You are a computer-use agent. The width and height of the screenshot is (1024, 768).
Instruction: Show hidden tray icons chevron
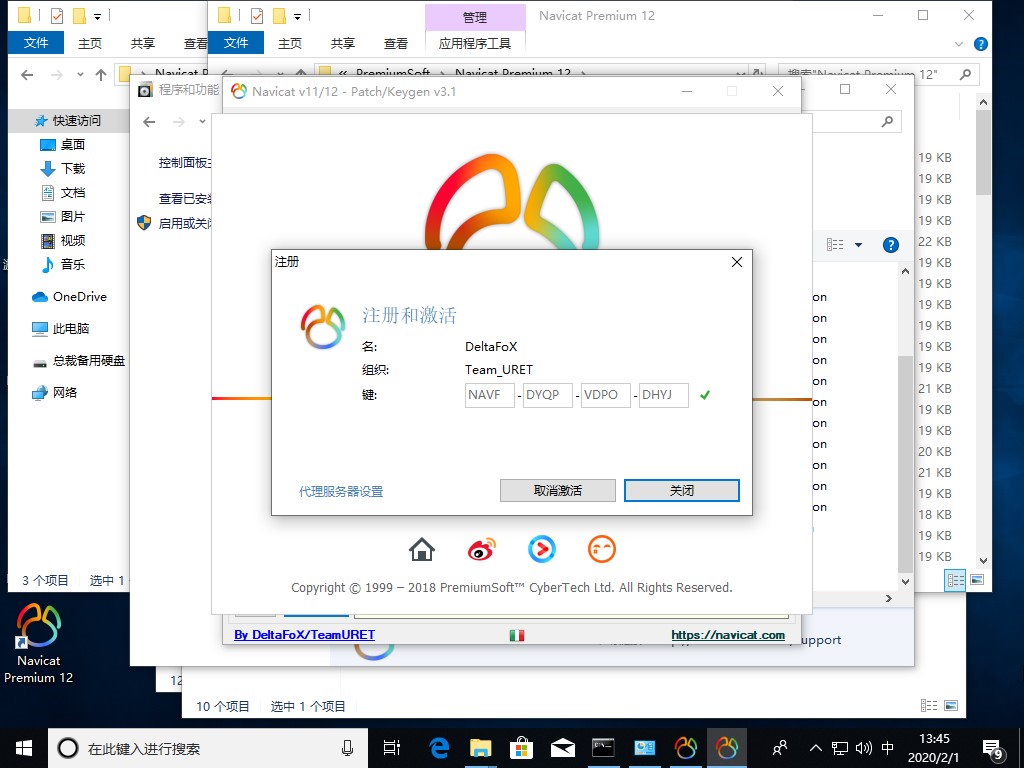click(x=816, y=748)
